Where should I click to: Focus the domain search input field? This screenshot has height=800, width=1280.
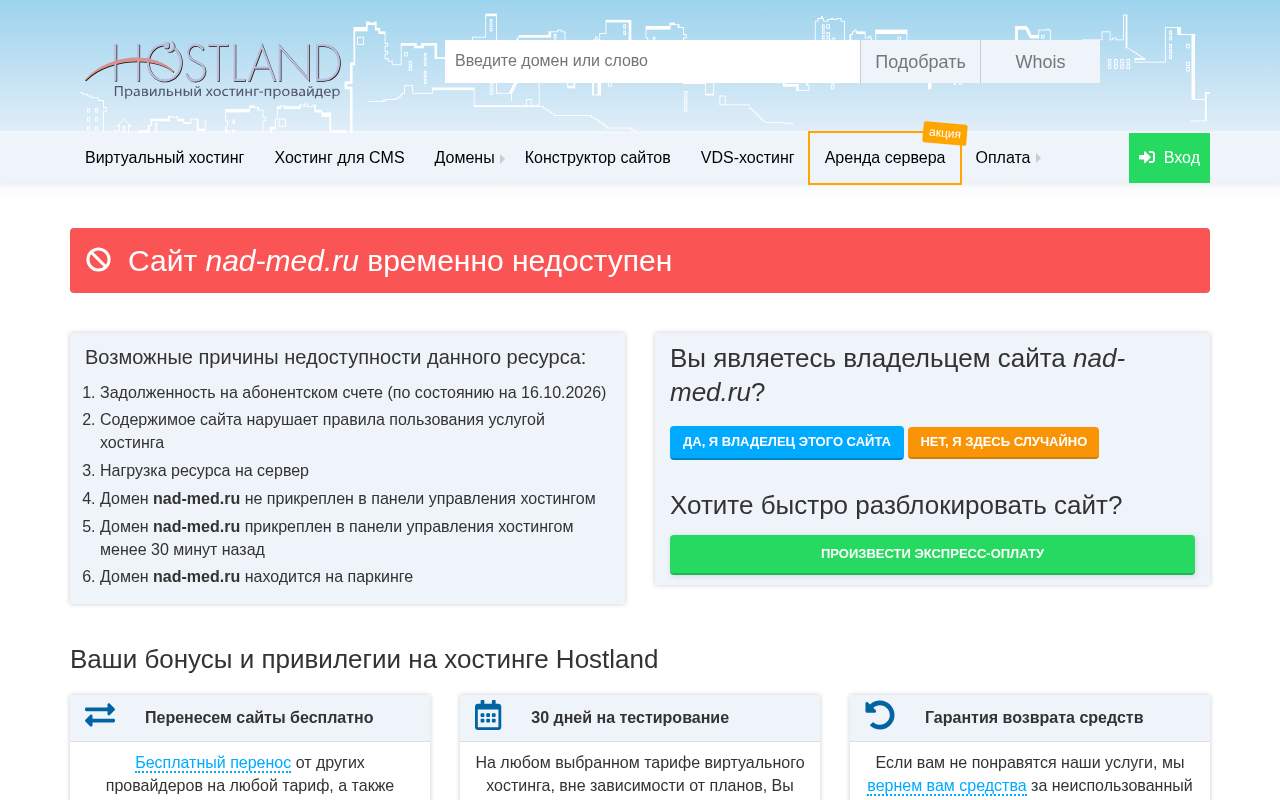coord(652,62)
